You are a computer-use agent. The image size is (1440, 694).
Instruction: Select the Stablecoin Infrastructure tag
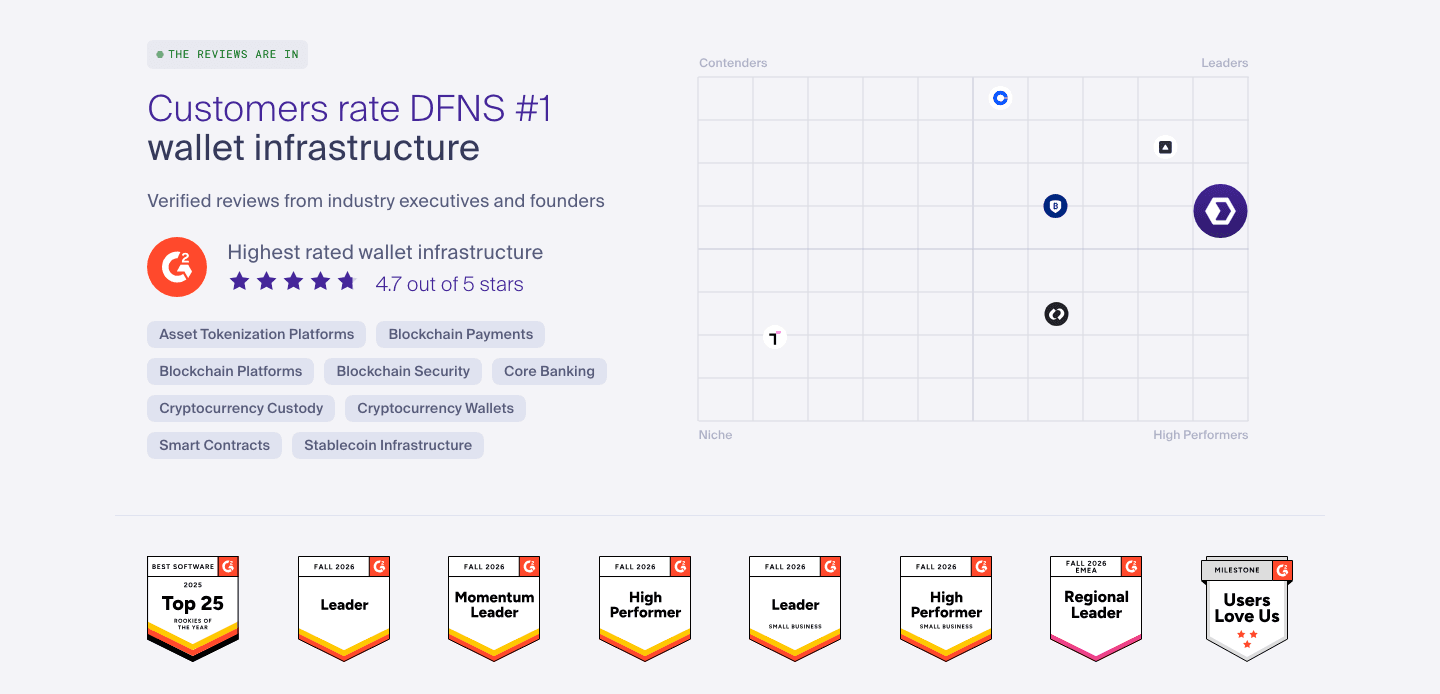(388, 445)
